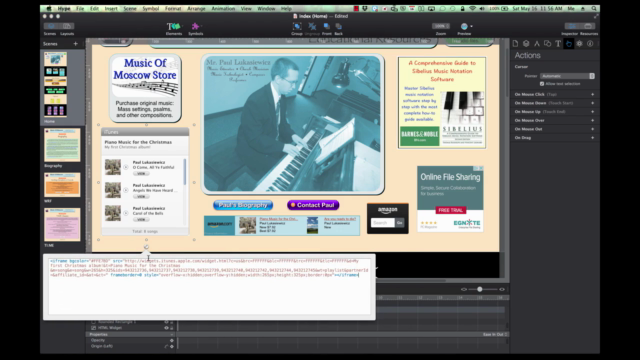The width and height of the screenshot is (640, 360).
Task: Show the Scenes panel toolbar button
Action: coord(51,27)
